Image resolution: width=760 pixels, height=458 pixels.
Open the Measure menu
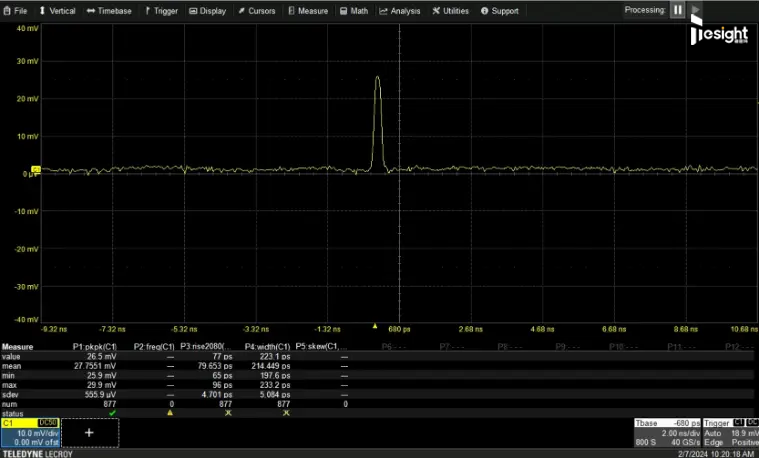click(308, 11)
